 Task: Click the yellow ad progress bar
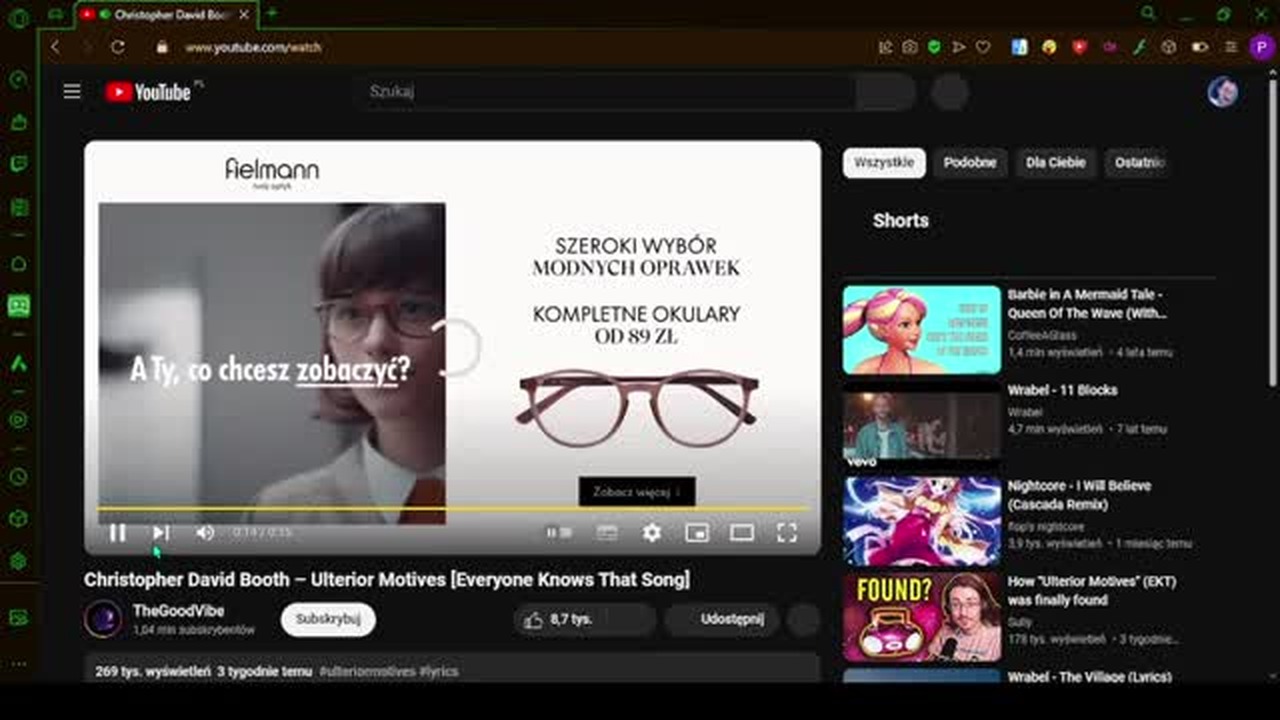[x=452, y=509]
